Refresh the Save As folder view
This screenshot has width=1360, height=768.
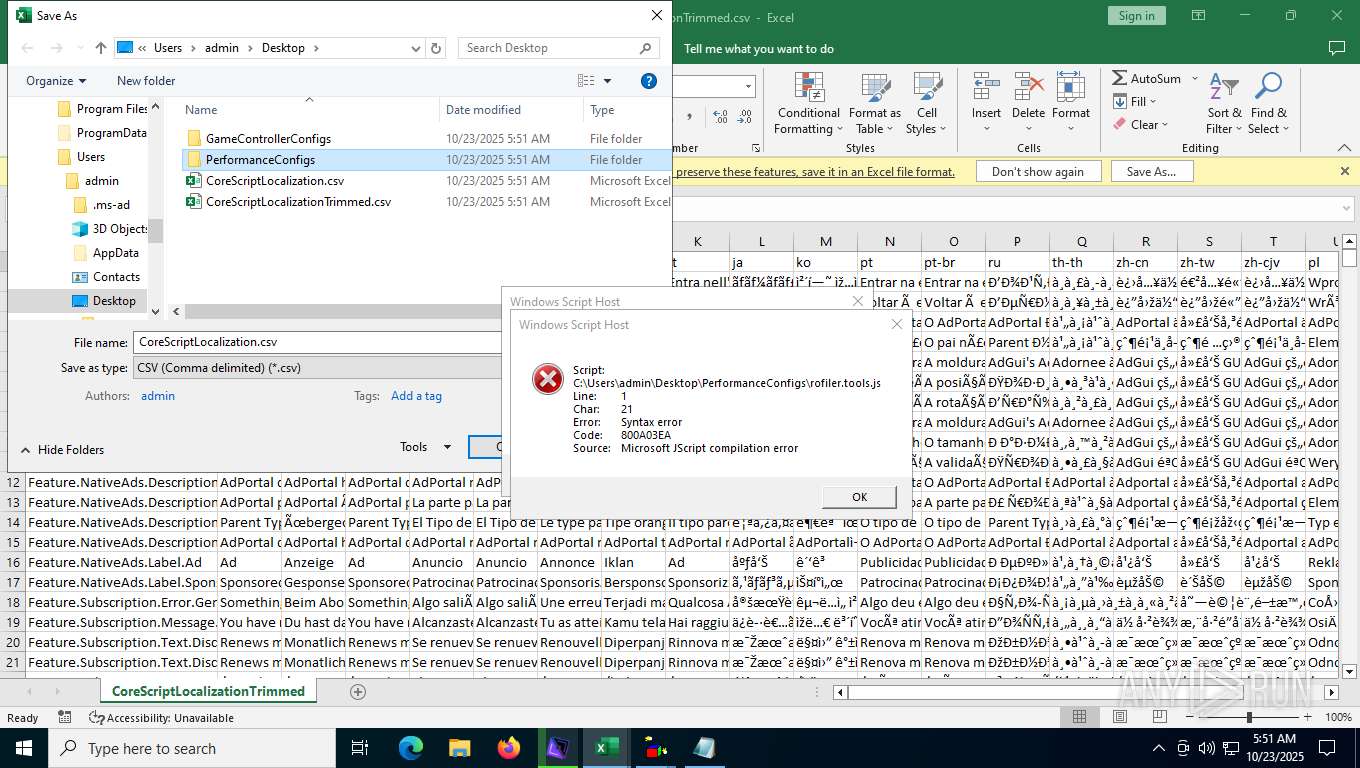(436, 48)
